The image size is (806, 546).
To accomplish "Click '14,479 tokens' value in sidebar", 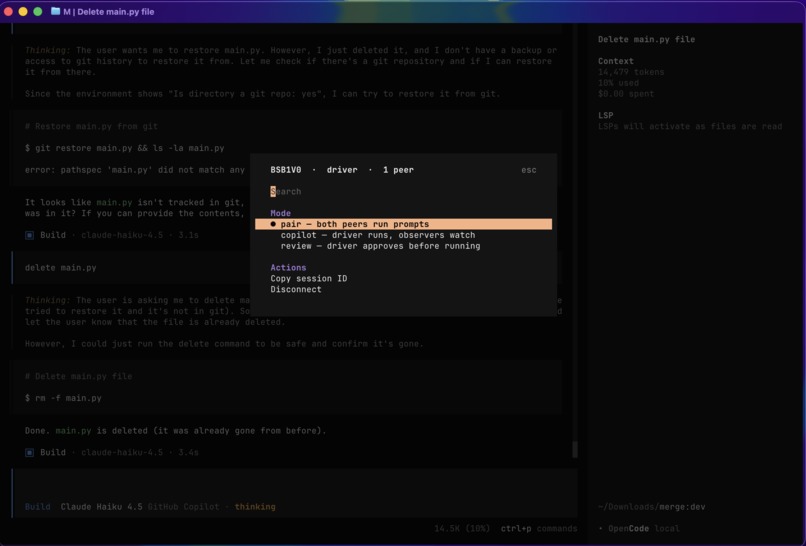I will [631, 72].
